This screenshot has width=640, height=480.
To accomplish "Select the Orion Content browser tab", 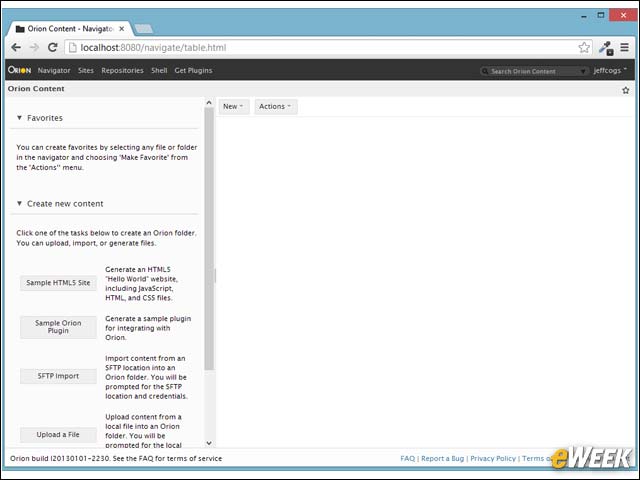I will (69, 29).
